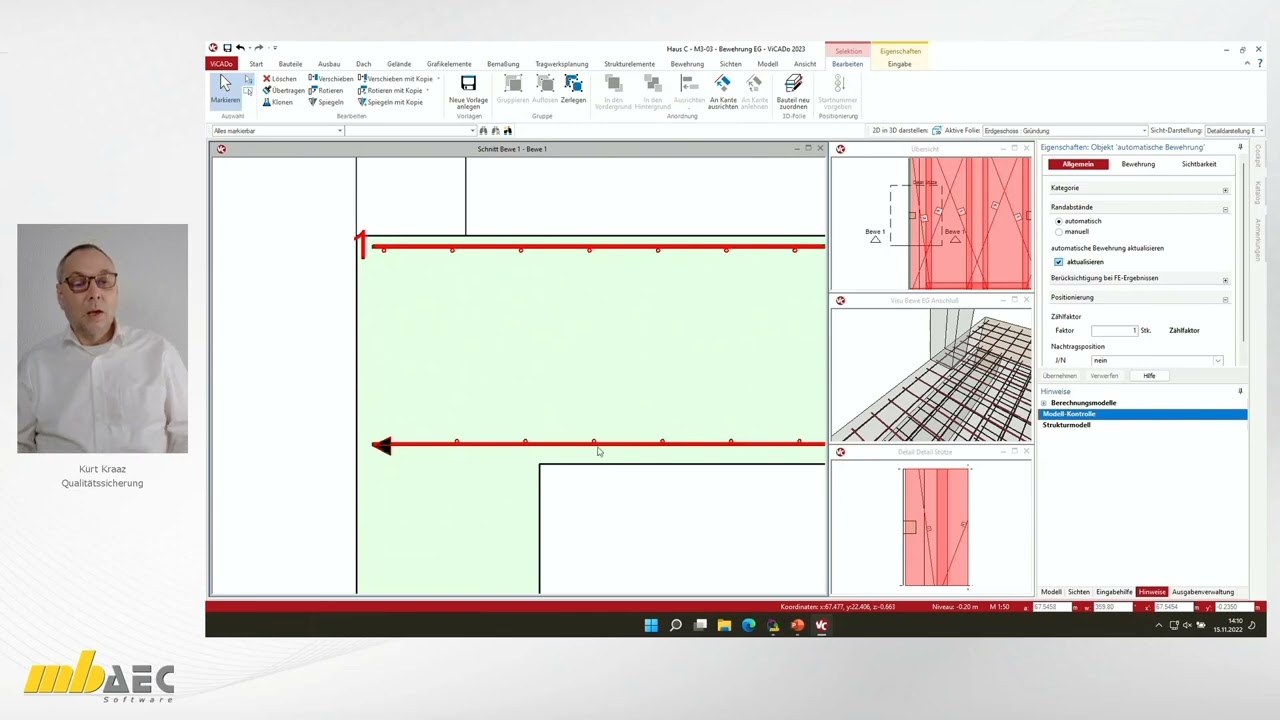Open the Aktive Folie dropdown
Viewport: 1280px width, 720px height.
coord(1145,131)
